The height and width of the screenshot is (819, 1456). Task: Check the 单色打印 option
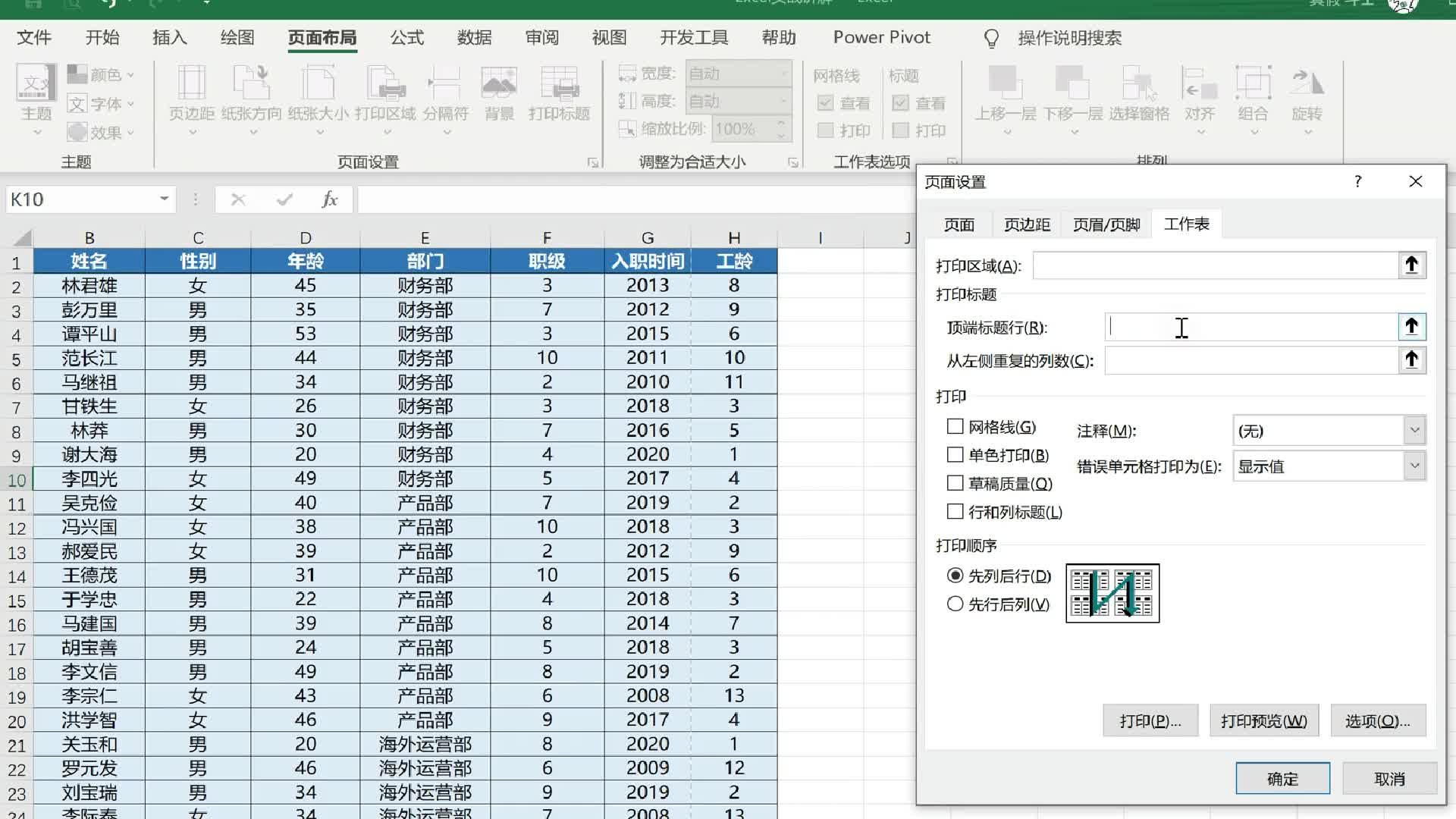tap(955, 455)
